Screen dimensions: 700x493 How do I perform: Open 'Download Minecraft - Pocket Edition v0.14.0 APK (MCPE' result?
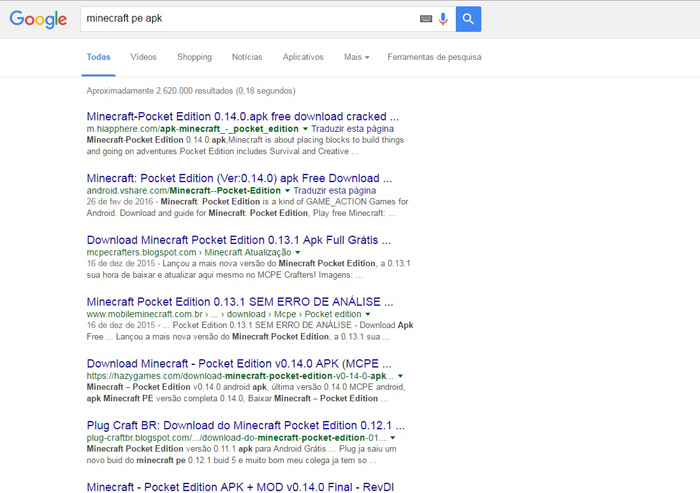(239, 363)
